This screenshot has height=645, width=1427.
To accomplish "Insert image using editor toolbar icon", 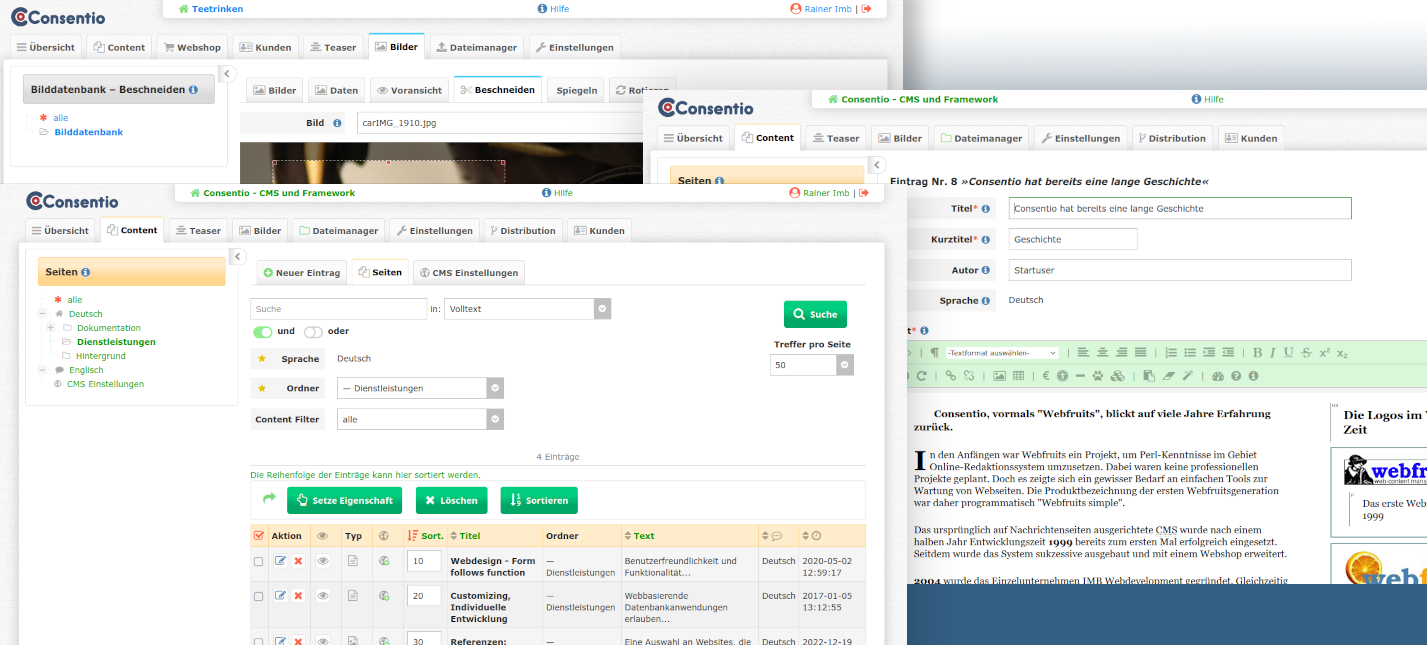I will 999,376.
